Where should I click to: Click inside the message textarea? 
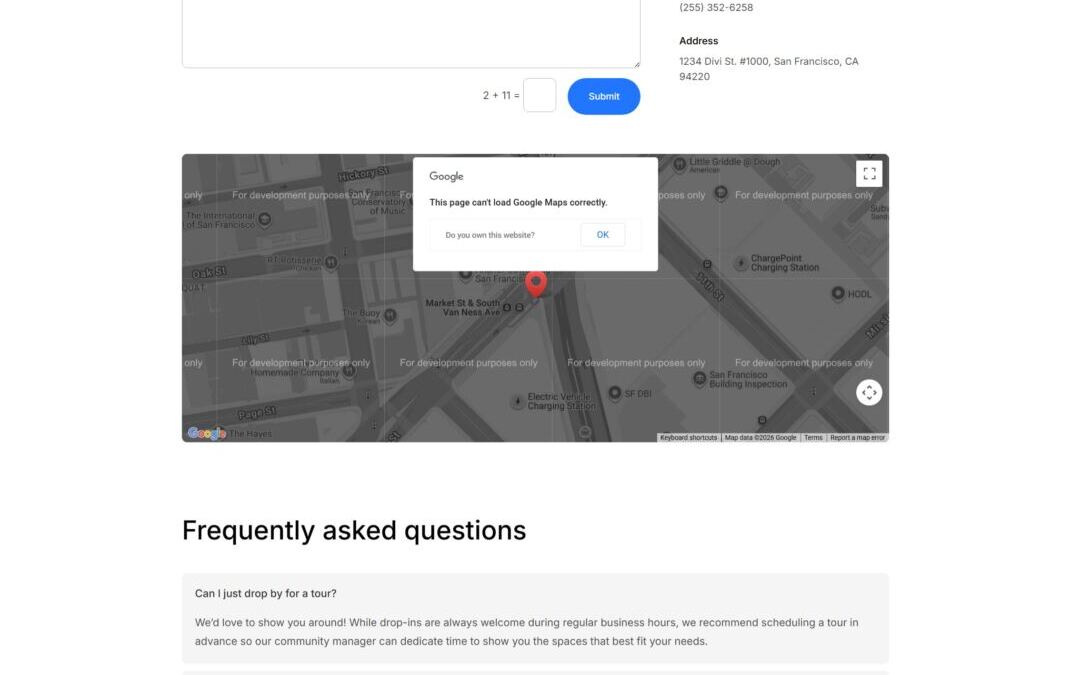point(411,33)
